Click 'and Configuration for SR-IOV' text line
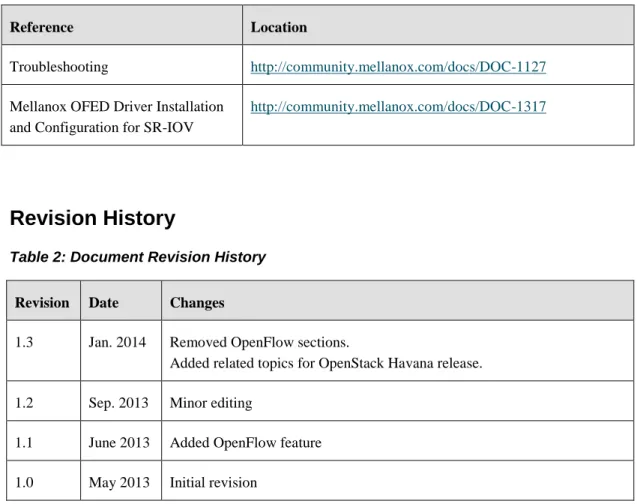Viewport: 637px width, 504px height. coord(102,128)
